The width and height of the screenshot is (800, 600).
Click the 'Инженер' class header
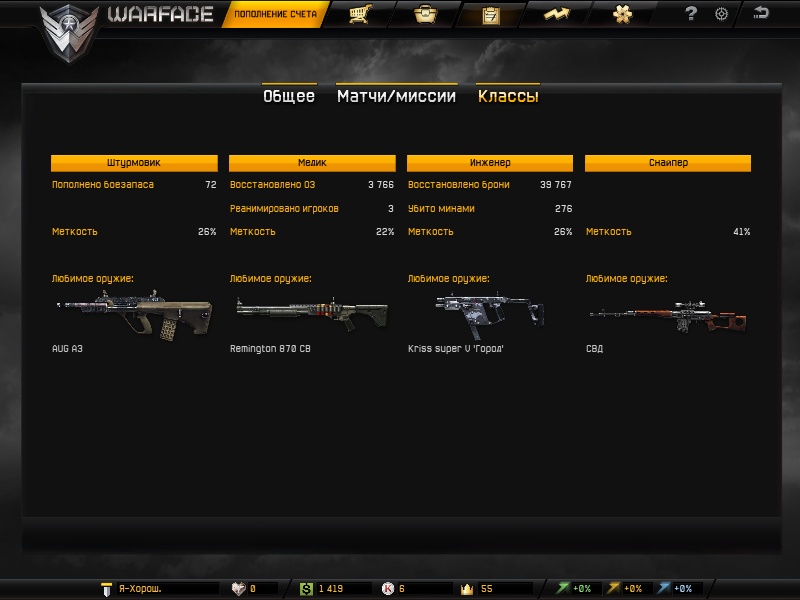[x=490, y=163]
